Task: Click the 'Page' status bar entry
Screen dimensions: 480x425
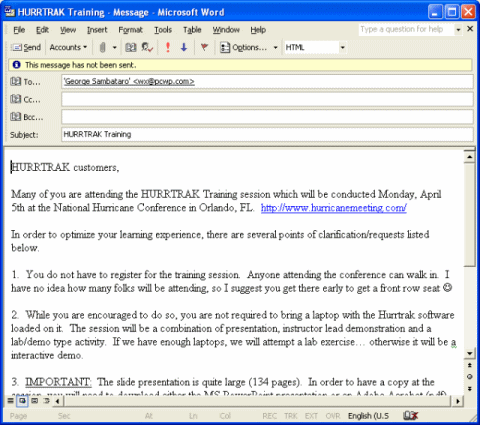Action: click(18, 416)
